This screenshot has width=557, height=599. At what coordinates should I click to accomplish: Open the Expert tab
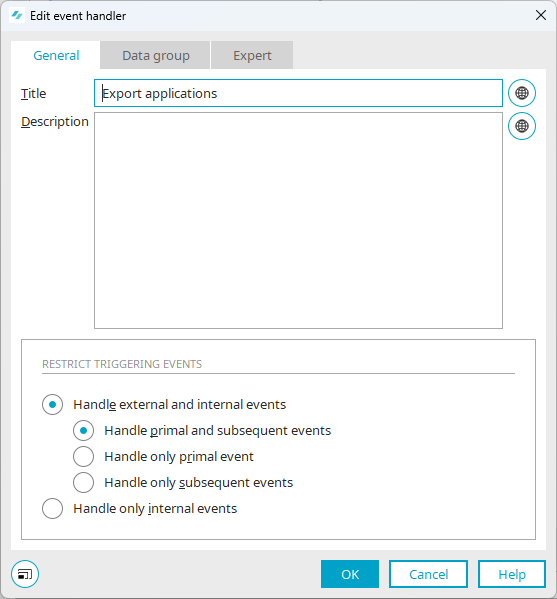click(252, 55)
